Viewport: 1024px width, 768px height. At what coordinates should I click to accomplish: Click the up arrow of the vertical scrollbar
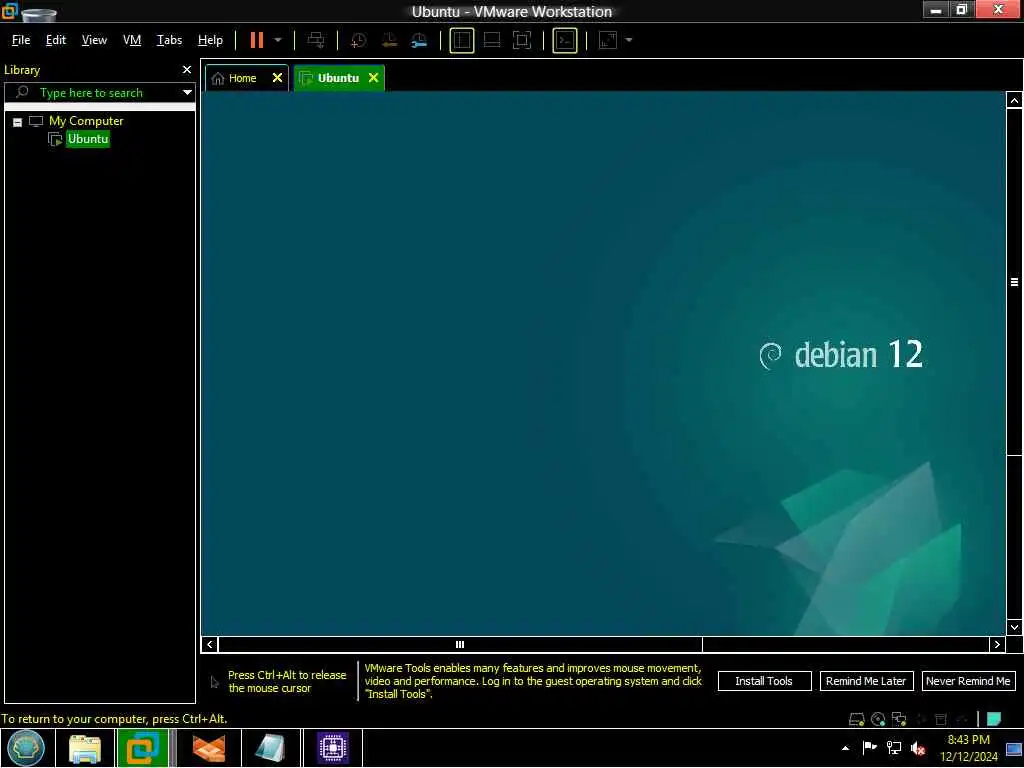pyautogui.click(x=1014, y=101)
